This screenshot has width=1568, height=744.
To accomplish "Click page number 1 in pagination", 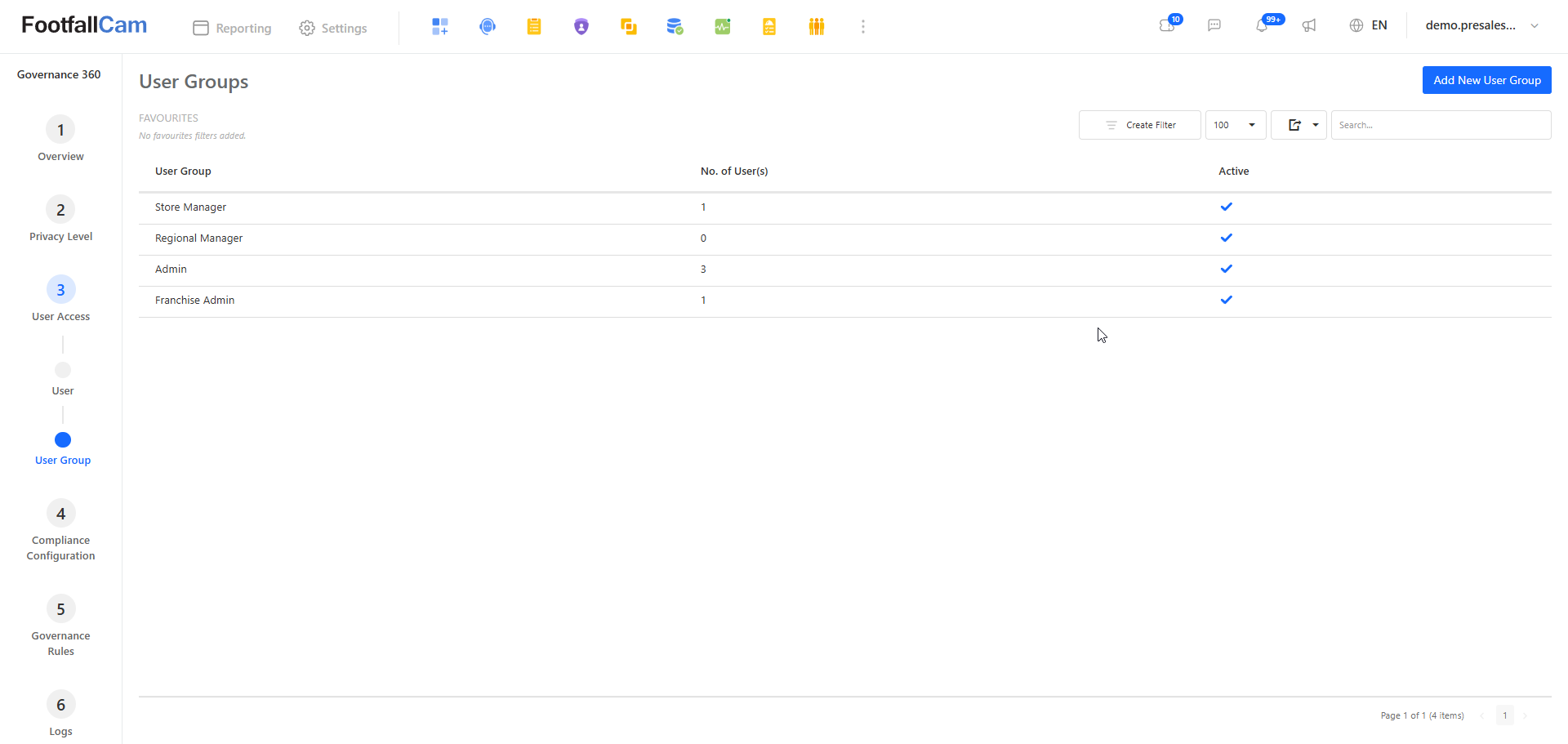I will [1505, 715].
